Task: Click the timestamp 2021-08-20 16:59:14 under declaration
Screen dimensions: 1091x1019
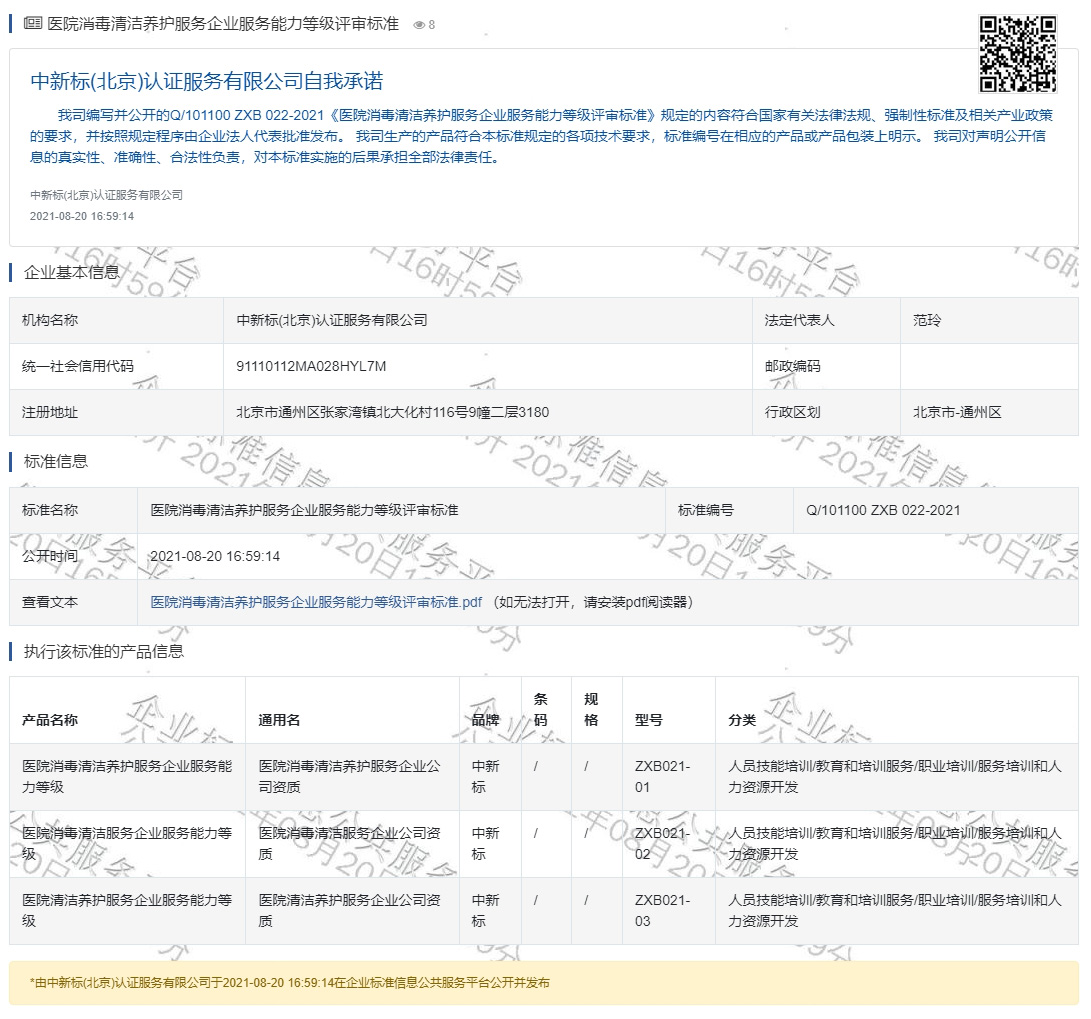Action: click(82, 216)
